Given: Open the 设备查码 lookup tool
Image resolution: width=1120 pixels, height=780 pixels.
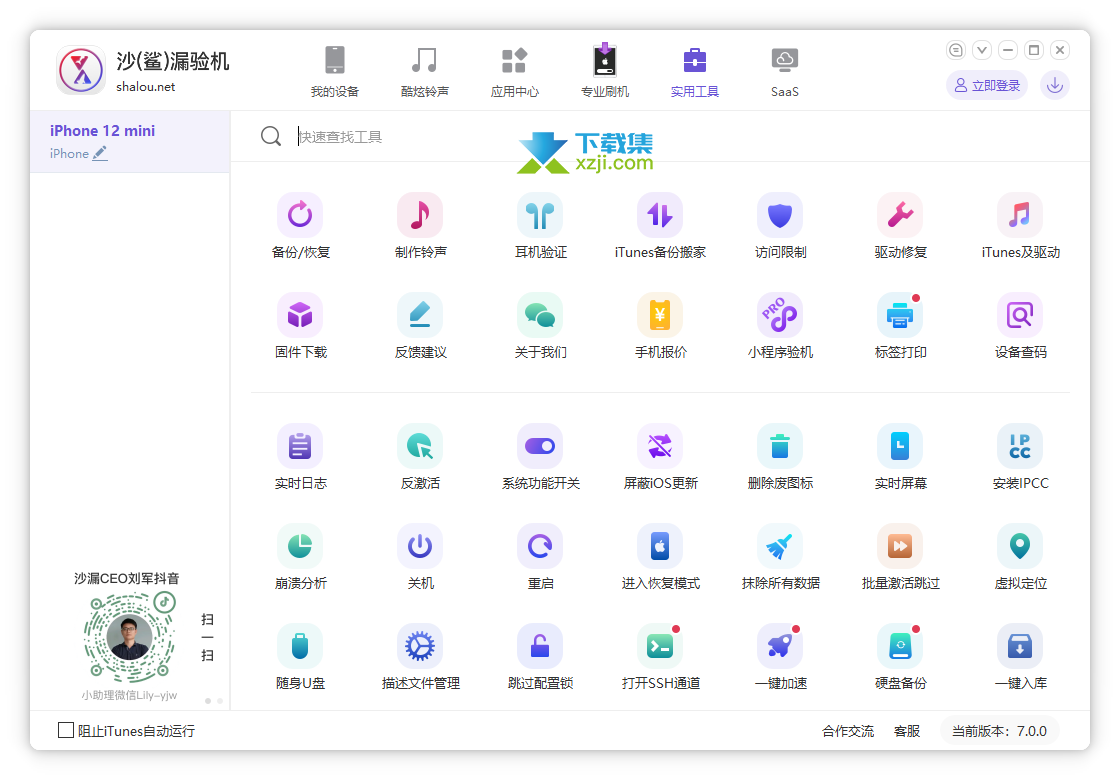Looking at the screenshot, I should point(1020,315).
